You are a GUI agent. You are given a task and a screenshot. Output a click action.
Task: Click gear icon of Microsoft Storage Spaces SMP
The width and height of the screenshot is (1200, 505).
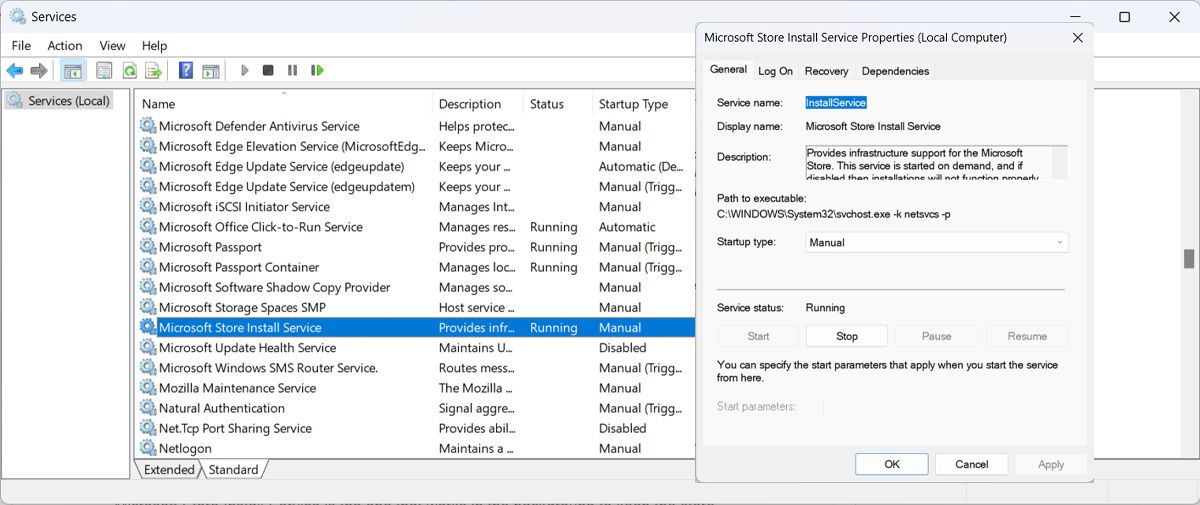coord(148,307)
